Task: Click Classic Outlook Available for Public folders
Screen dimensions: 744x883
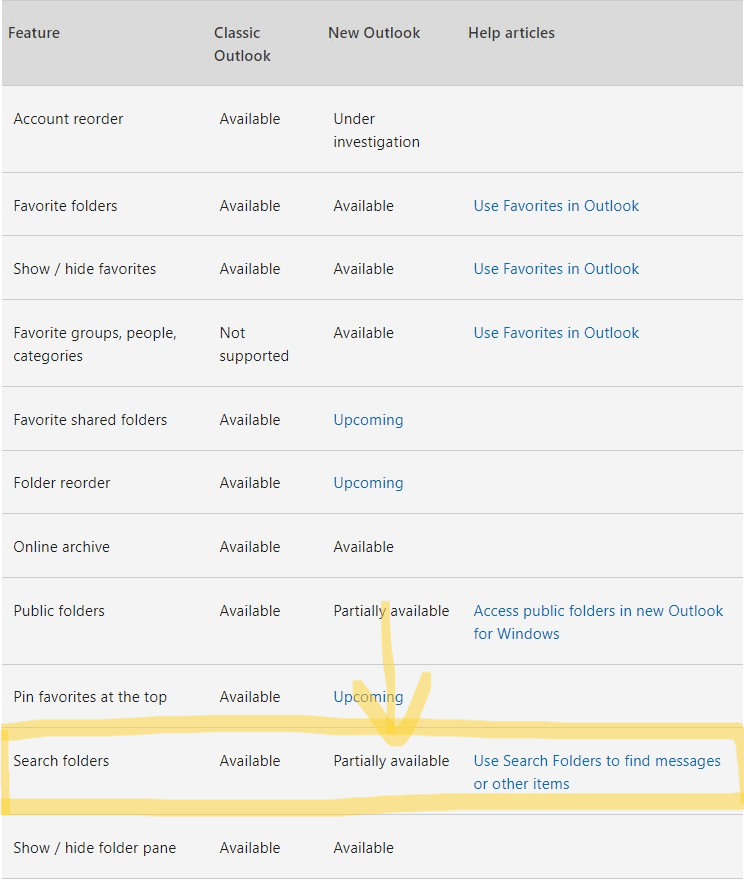Action: (x=250, y=611)
